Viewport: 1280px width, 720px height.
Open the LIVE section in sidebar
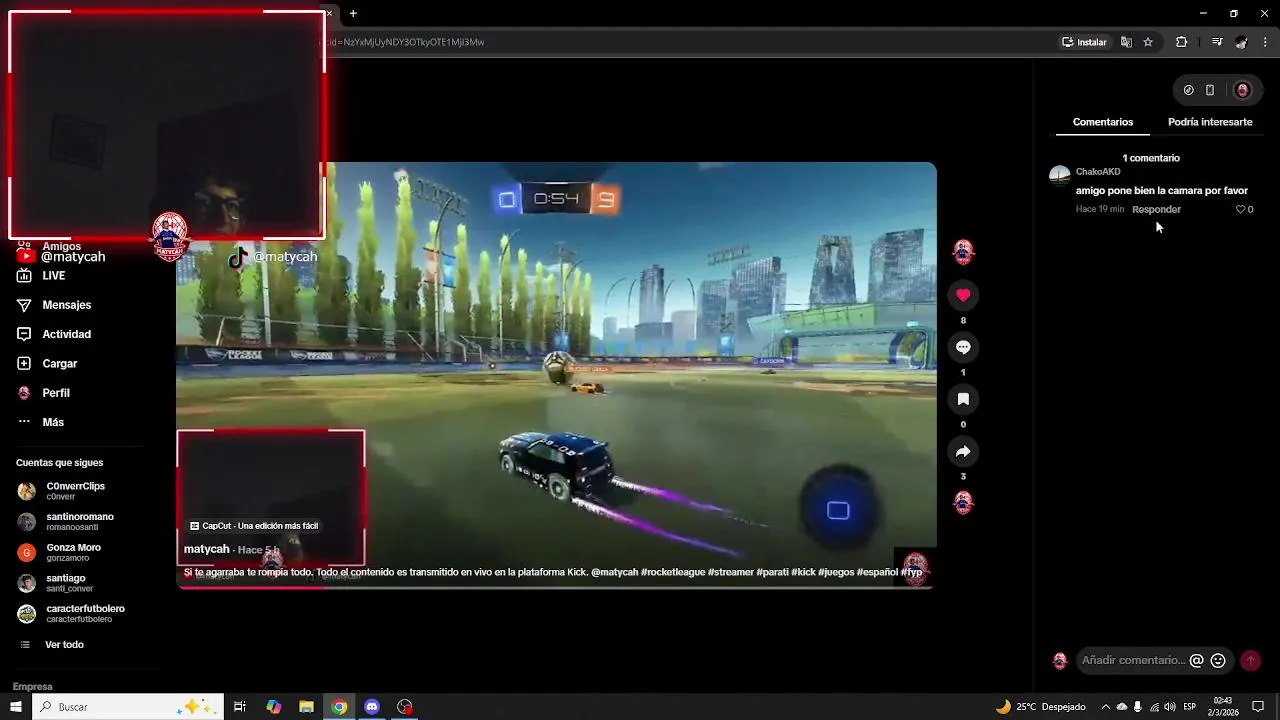(x=53, y=276)
